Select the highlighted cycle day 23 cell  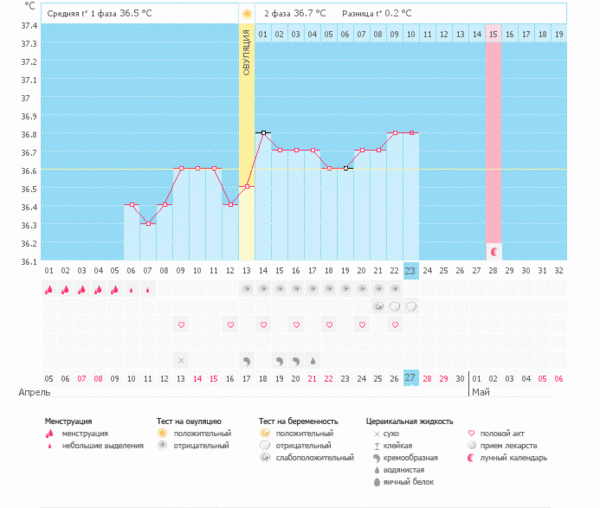tap(411, 270)
